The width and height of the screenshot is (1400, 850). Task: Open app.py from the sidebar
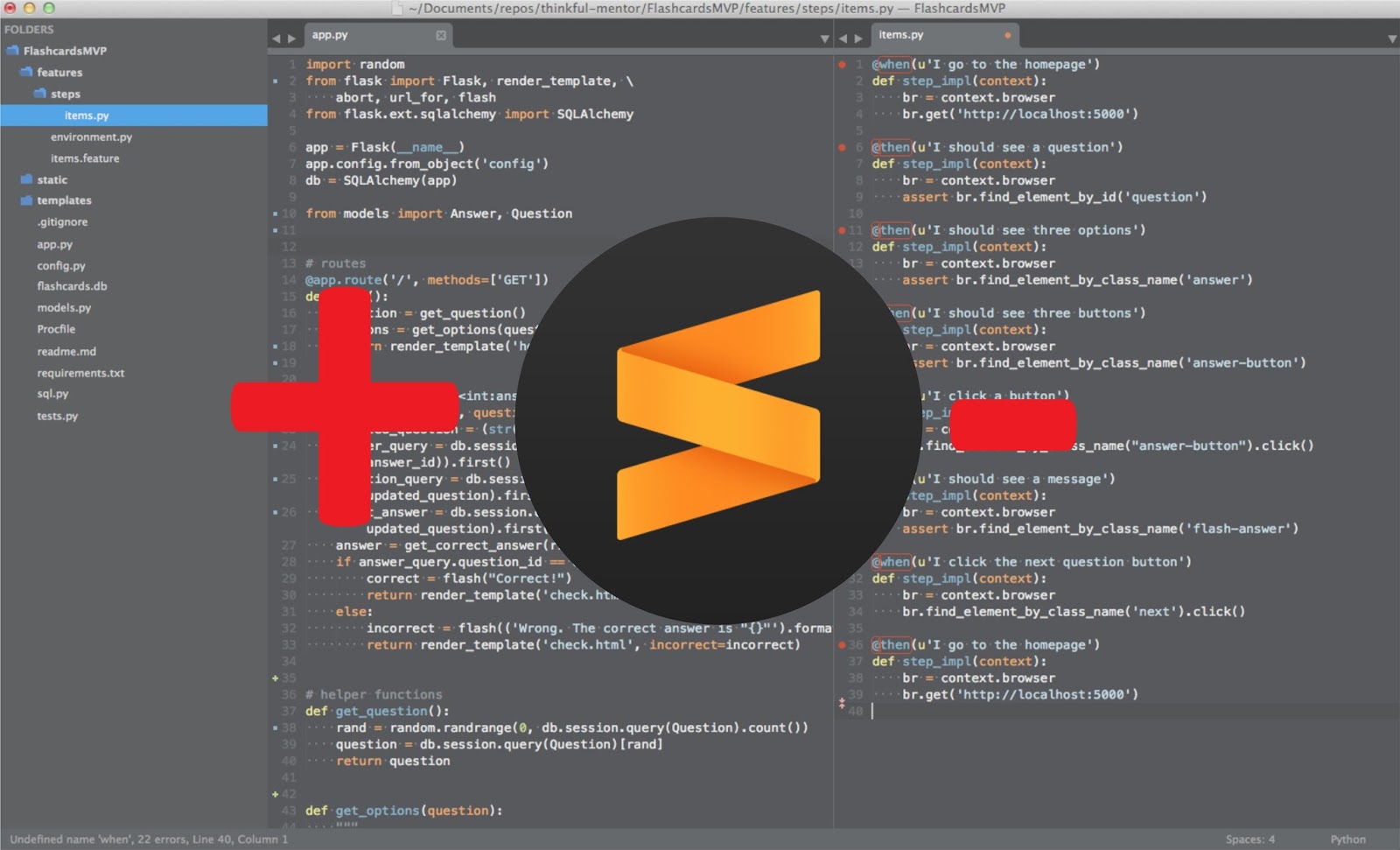tap(54, 245)
